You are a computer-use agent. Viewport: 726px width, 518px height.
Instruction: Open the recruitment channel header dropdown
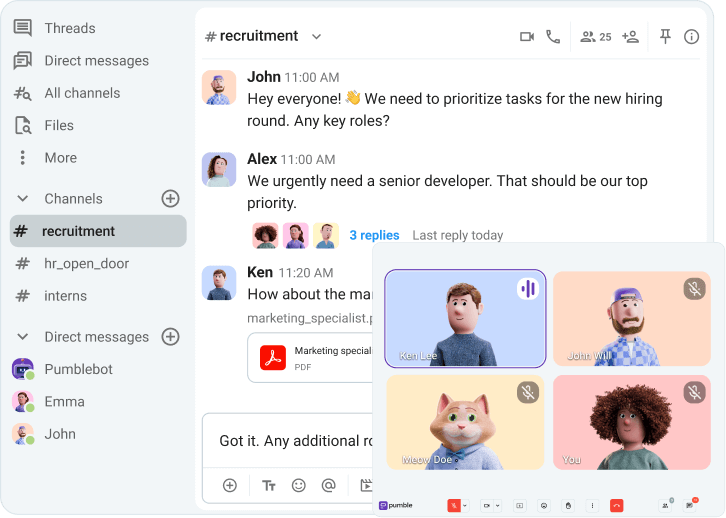[316, 37]
